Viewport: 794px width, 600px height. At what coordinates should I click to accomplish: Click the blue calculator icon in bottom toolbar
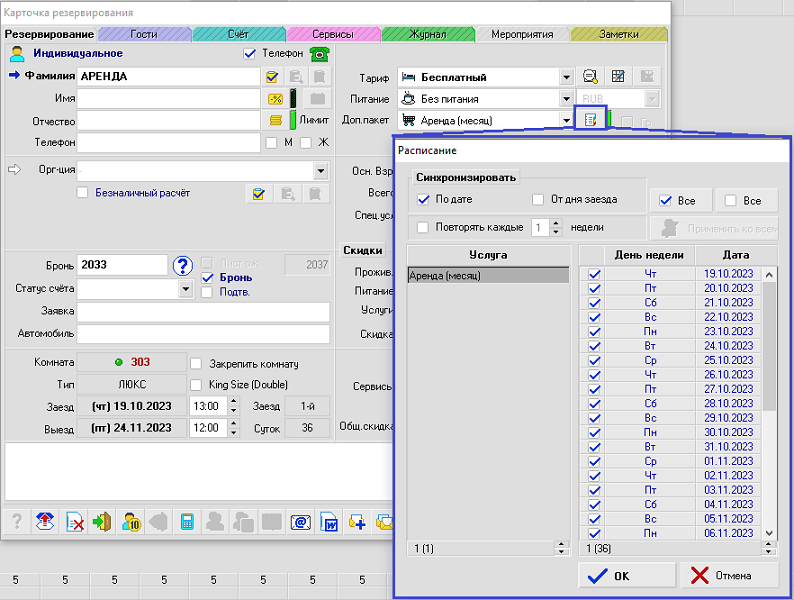click(186, 521)
